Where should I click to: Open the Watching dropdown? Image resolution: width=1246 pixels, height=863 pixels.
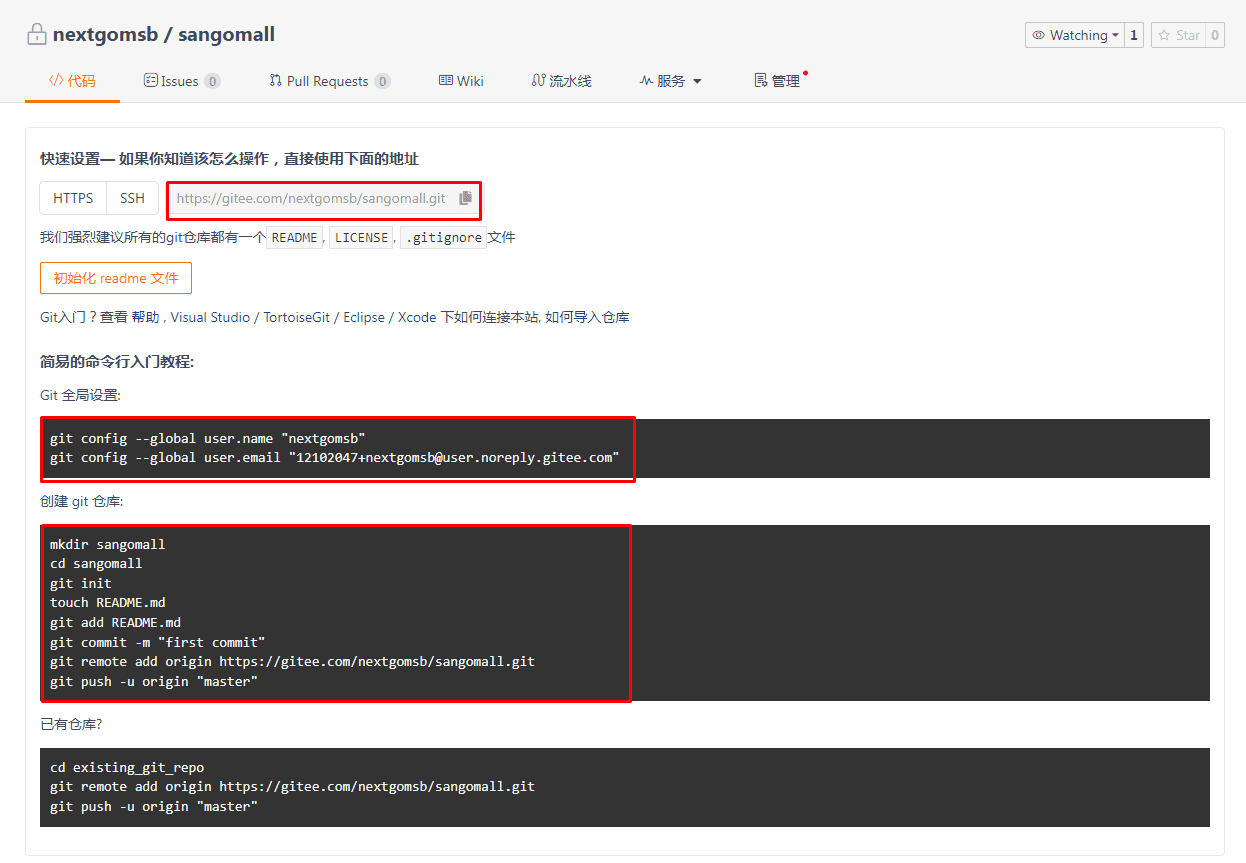point(1075,35)
